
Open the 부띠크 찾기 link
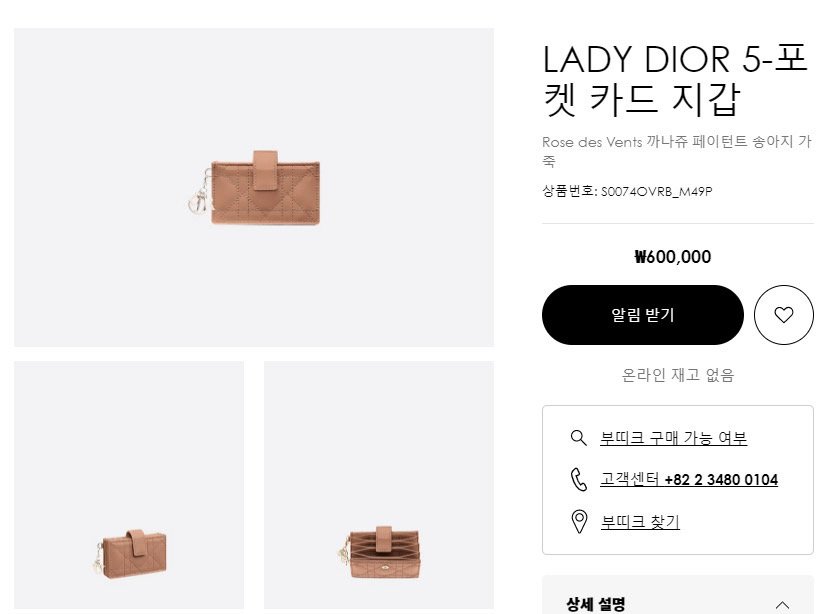[640, 522]
